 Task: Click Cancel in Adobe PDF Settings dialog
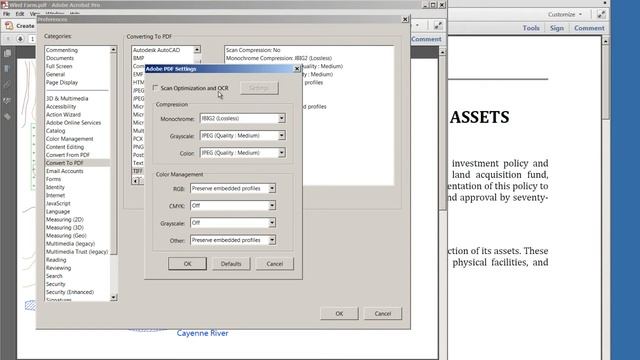click(x=275, y=264)
